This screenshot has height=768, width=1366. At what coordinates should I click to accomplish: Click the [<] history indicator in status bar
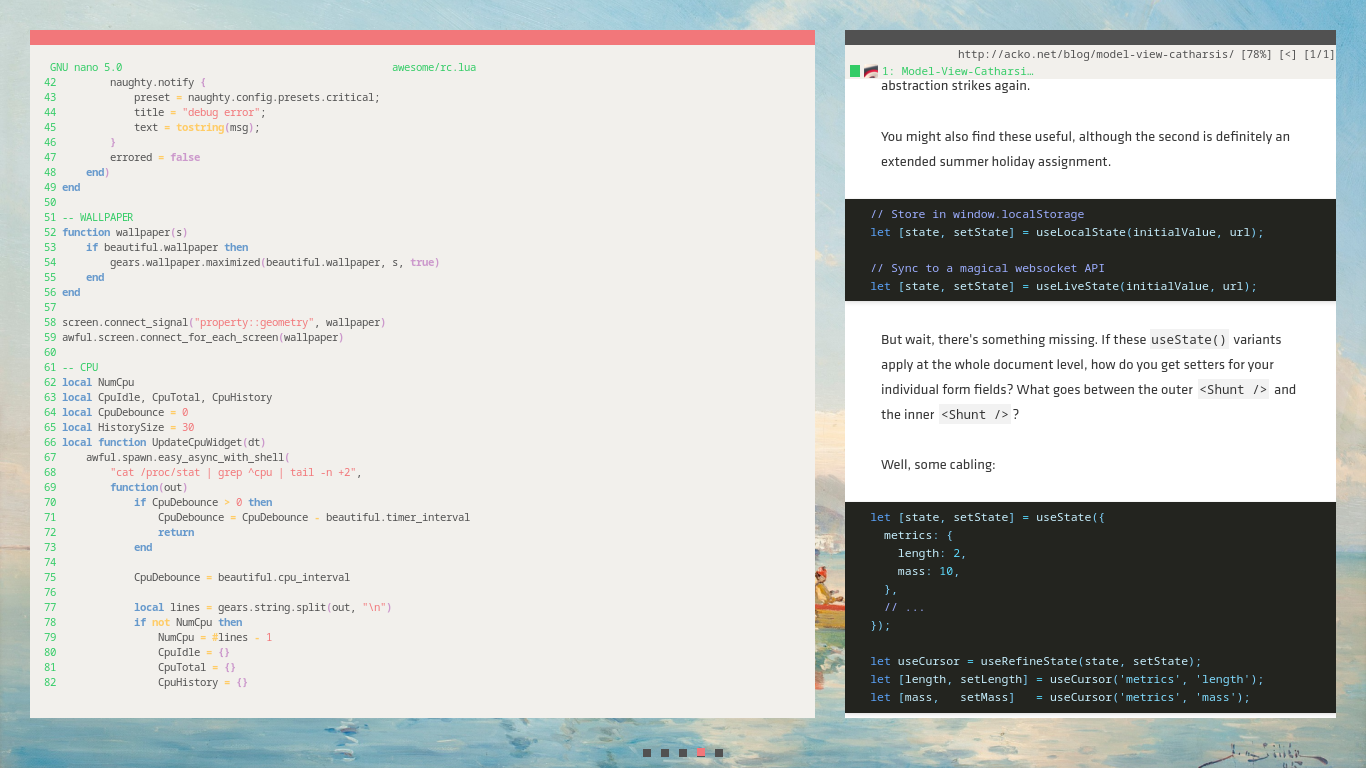tap(1288, 54)
